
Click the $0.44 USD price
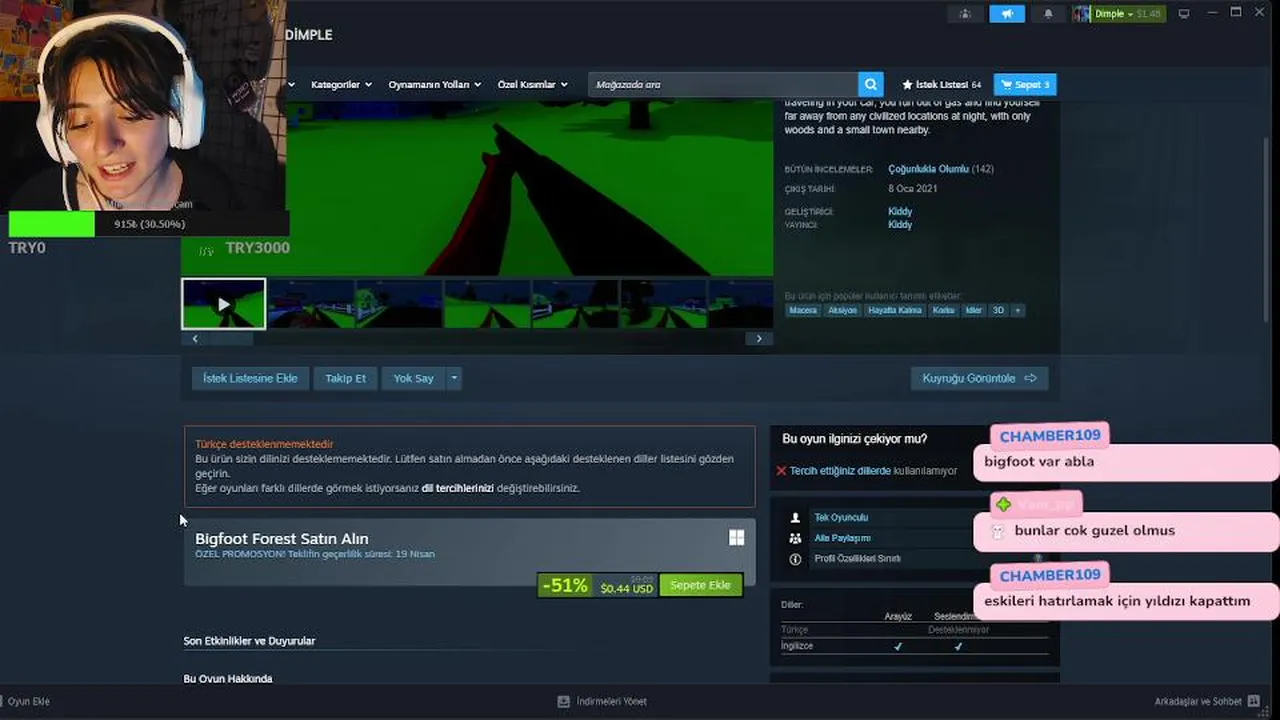point(627,589)
